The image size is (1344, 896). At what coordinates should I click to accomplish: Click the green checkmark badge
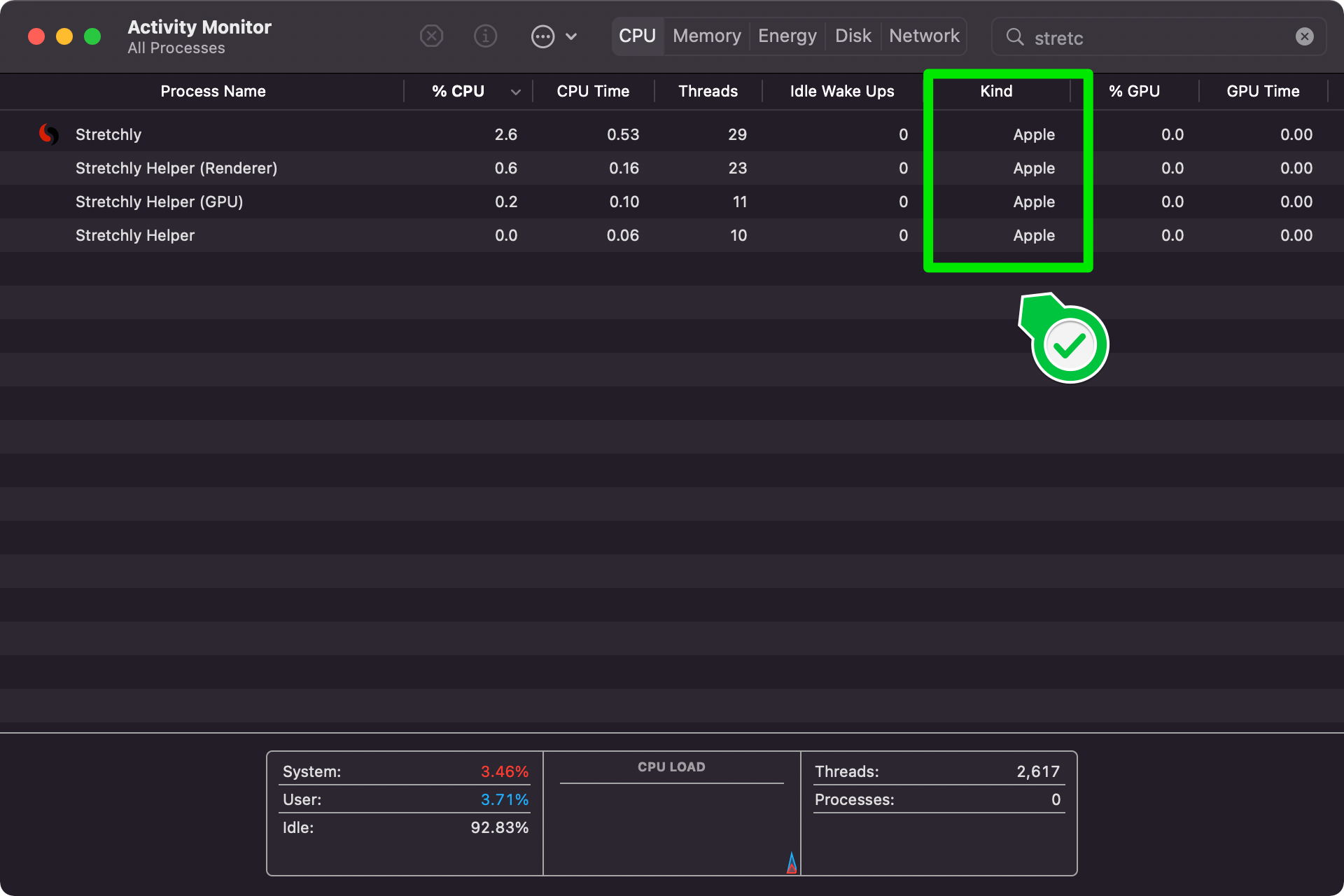pos(1069,344)
